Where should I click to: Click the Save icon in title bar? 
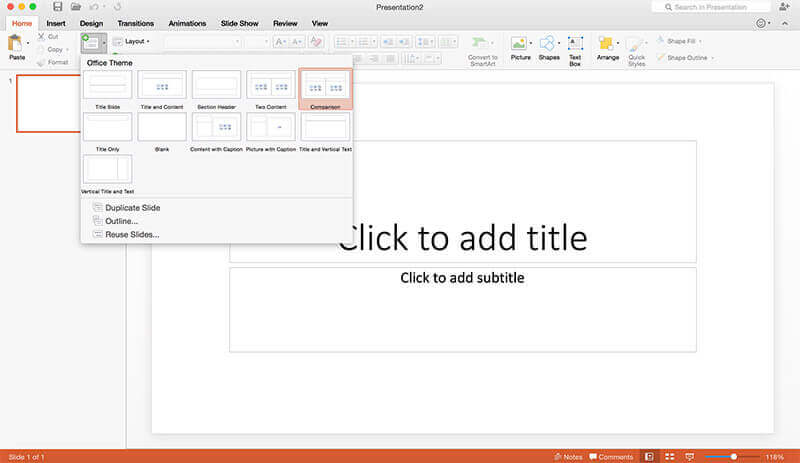click(x=58, y=7)
